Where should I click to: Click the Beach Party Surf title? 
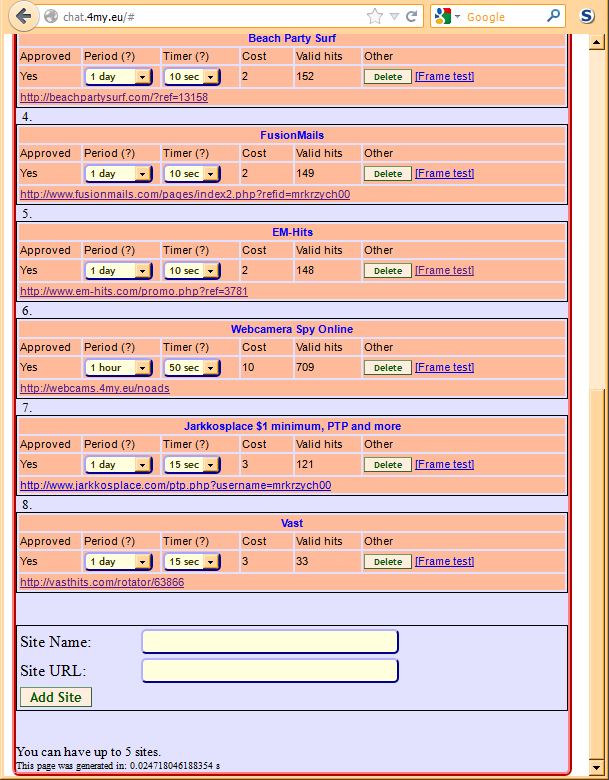(x=292, y=38)
